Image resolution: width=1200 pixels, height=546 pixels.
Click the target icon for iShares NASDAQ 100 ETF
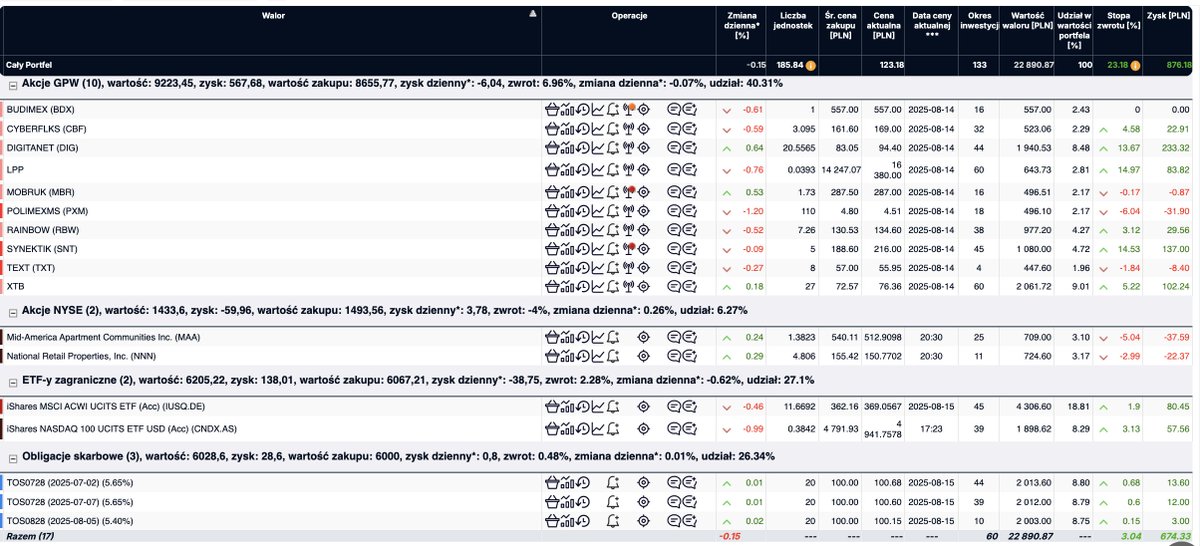[x=645, y=428]
